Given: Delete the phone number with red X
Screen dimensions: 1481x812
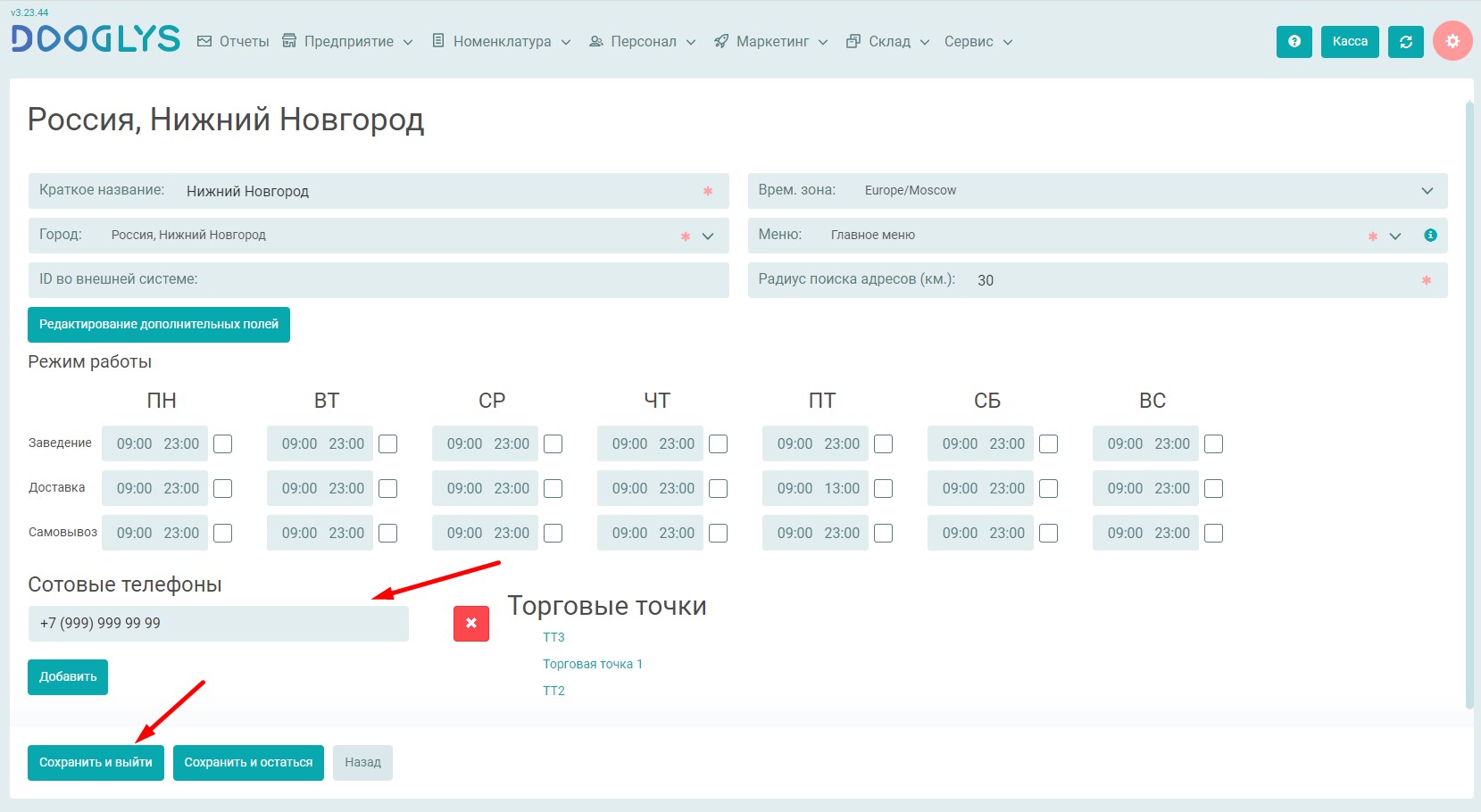Looking at the screenshot, I should (471, 624).
